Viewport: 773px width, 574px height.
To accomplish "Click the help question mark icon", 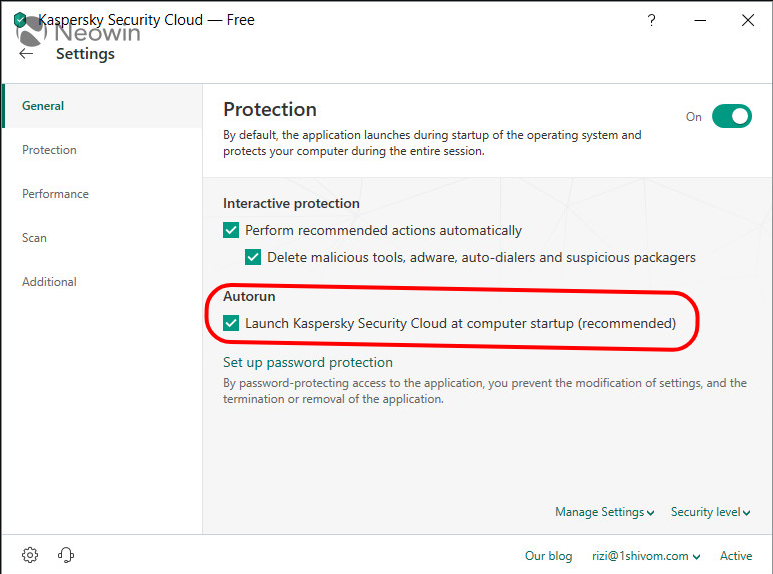I will click(651, 20).
